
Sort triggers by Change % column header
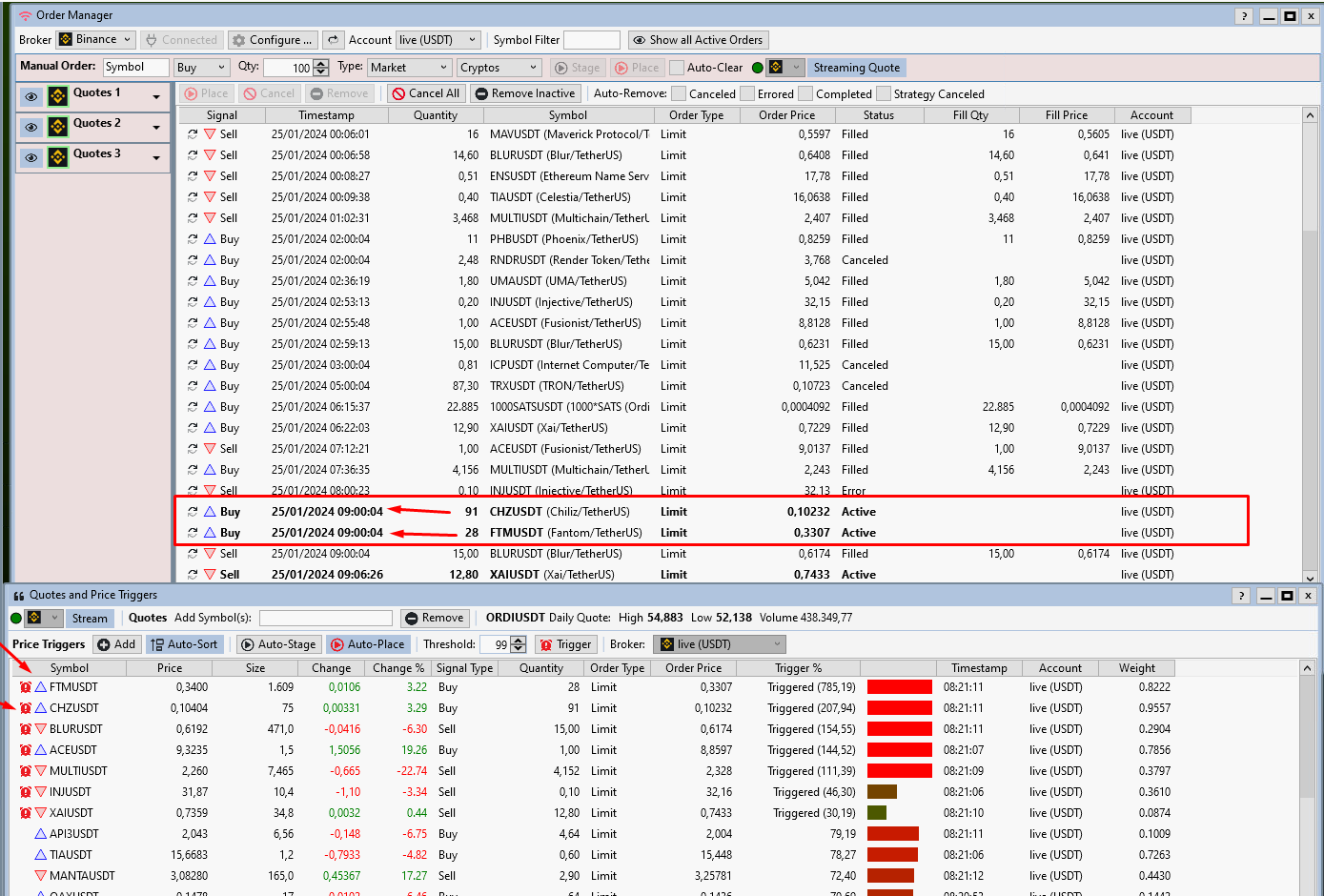pos(398,668)
